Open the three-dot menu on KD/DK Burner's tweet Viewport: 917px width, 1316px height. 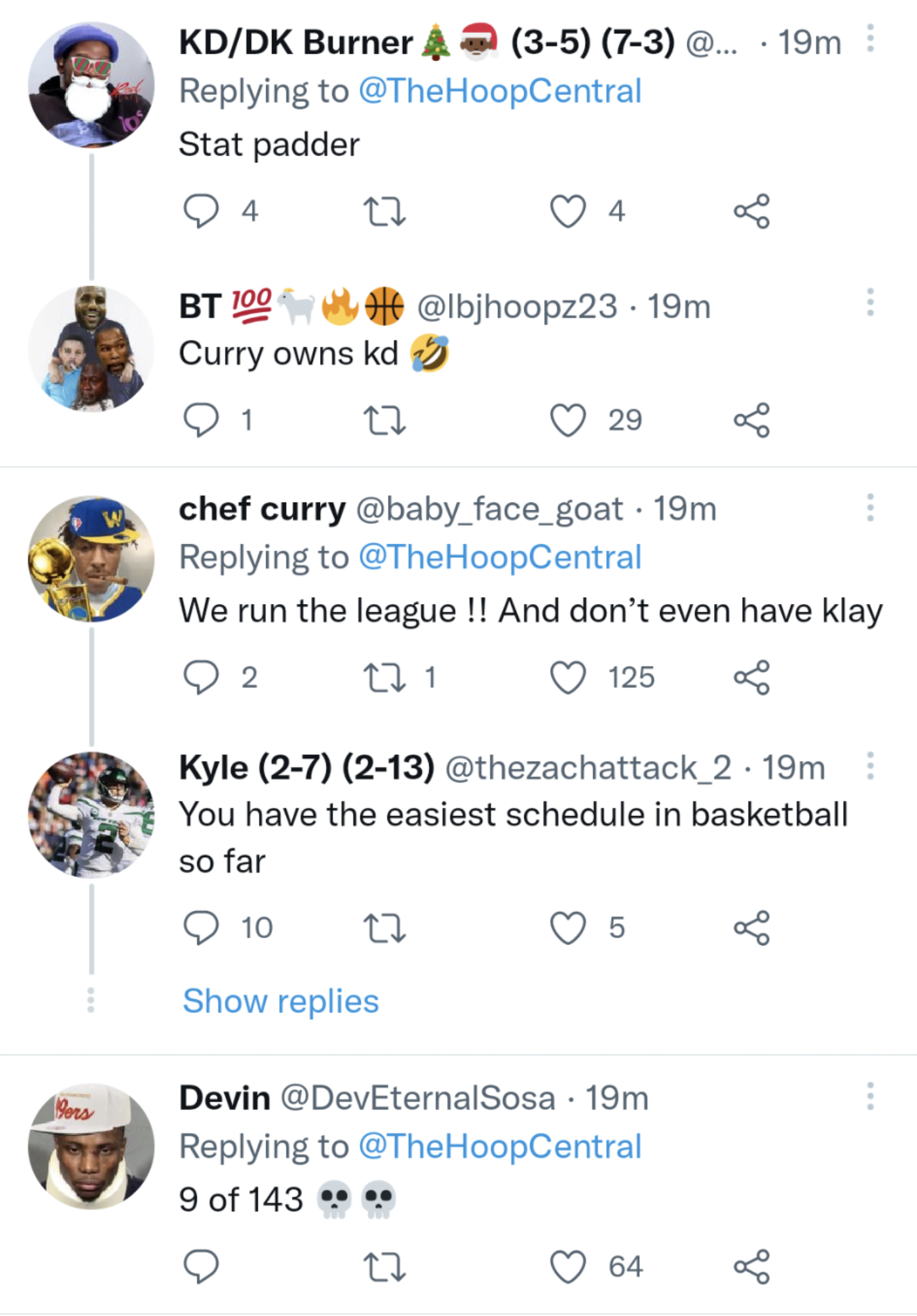coord(871,39)
